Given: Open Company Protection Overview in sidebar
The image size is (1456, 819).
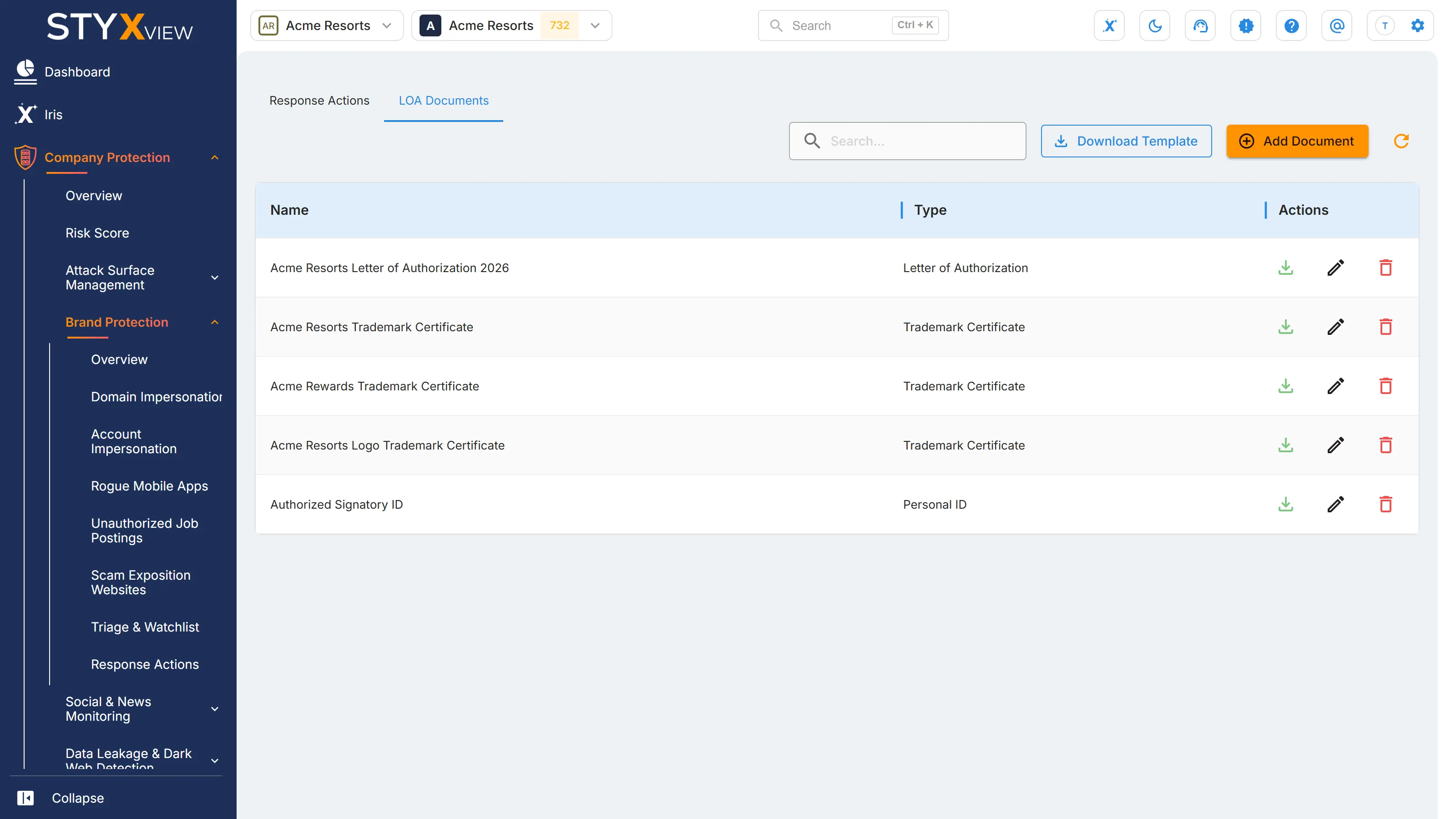Looking at the screenshot, I should tap(94, 196).
